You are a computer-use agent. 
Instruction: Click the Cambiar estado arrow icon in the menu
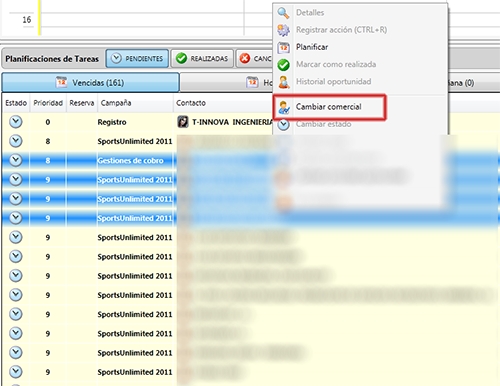[283, 124]
